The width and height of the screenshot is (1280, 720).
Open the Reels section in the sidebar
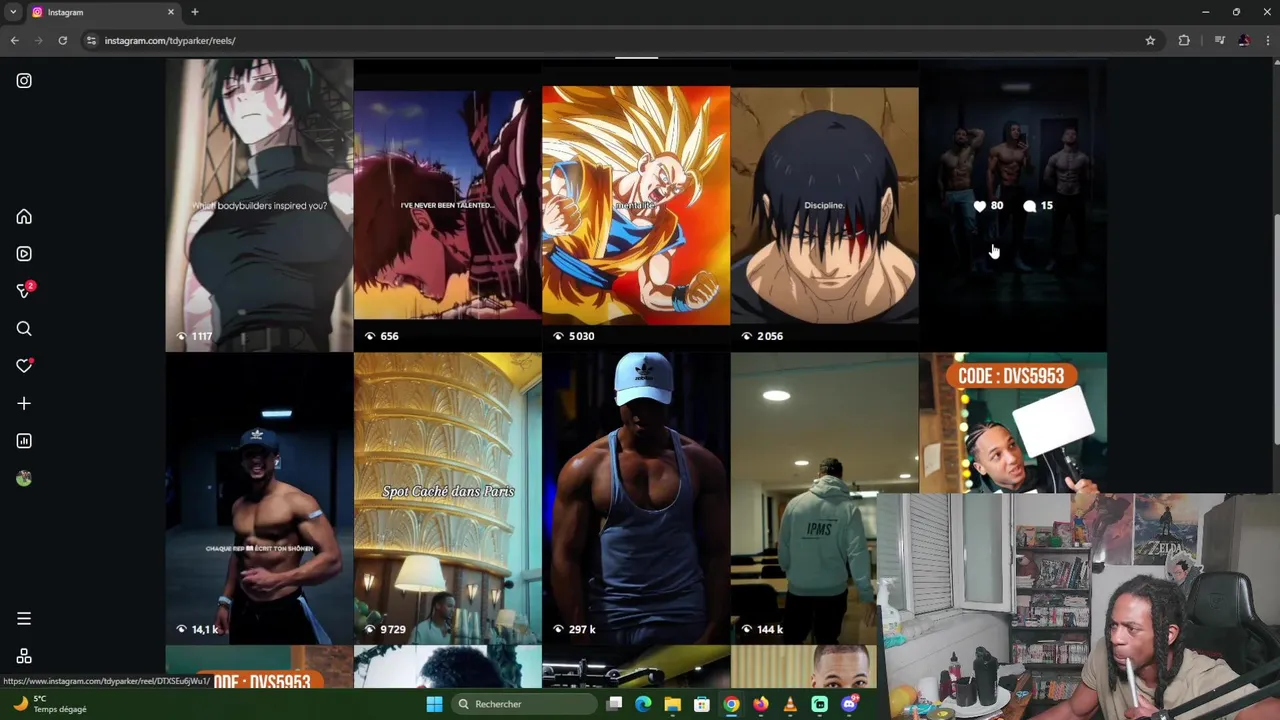point(24,254)
